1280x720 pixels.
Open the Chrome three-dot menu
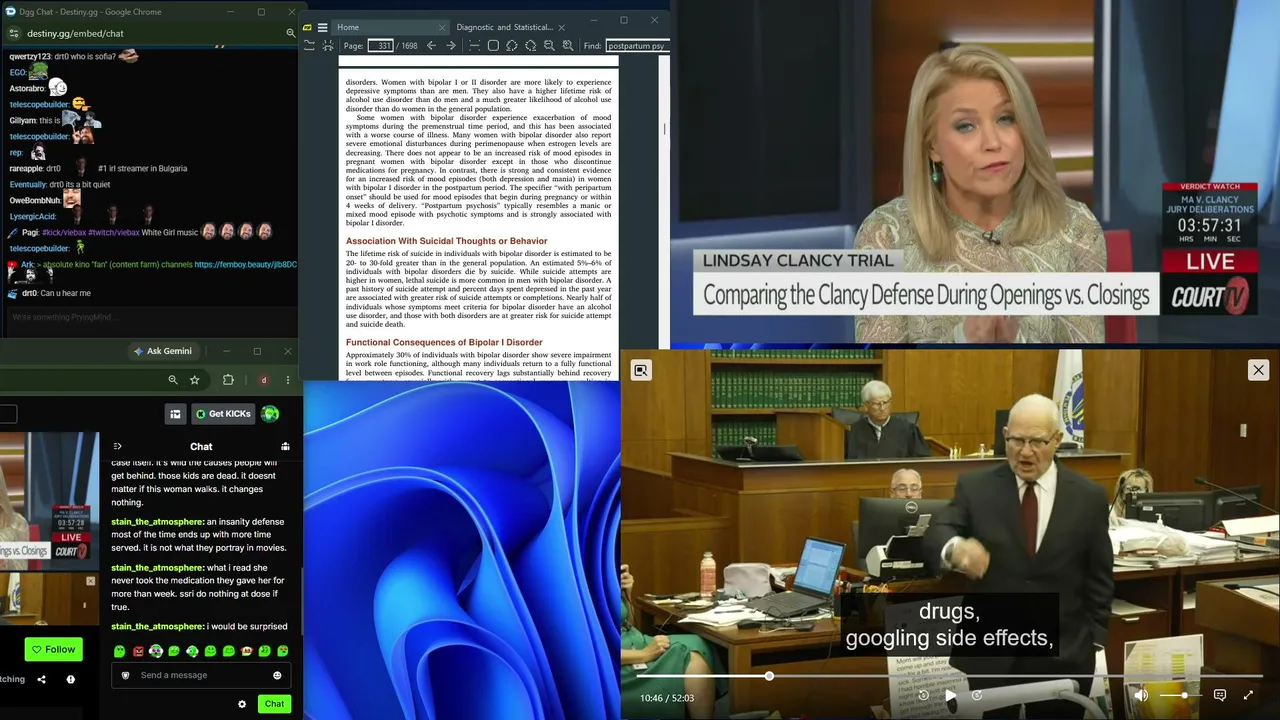pyautogui.click(x=288, y=380)
